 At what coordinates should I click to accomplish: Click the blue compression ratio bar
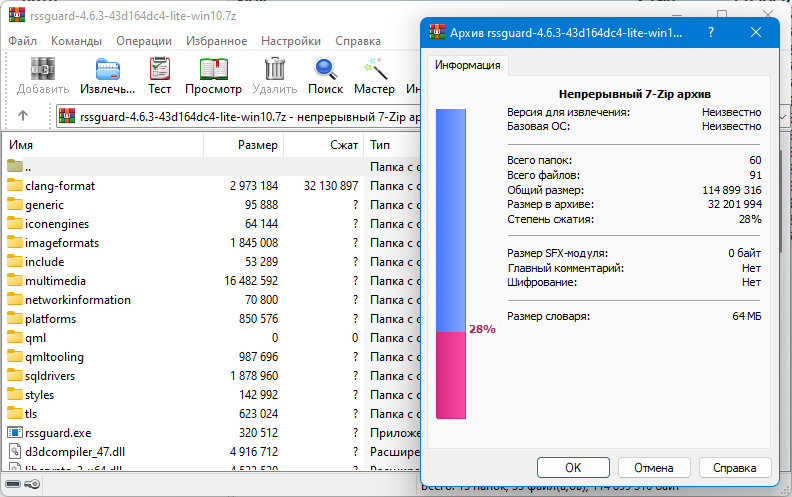pyautogui.click(x=451, y=220)
